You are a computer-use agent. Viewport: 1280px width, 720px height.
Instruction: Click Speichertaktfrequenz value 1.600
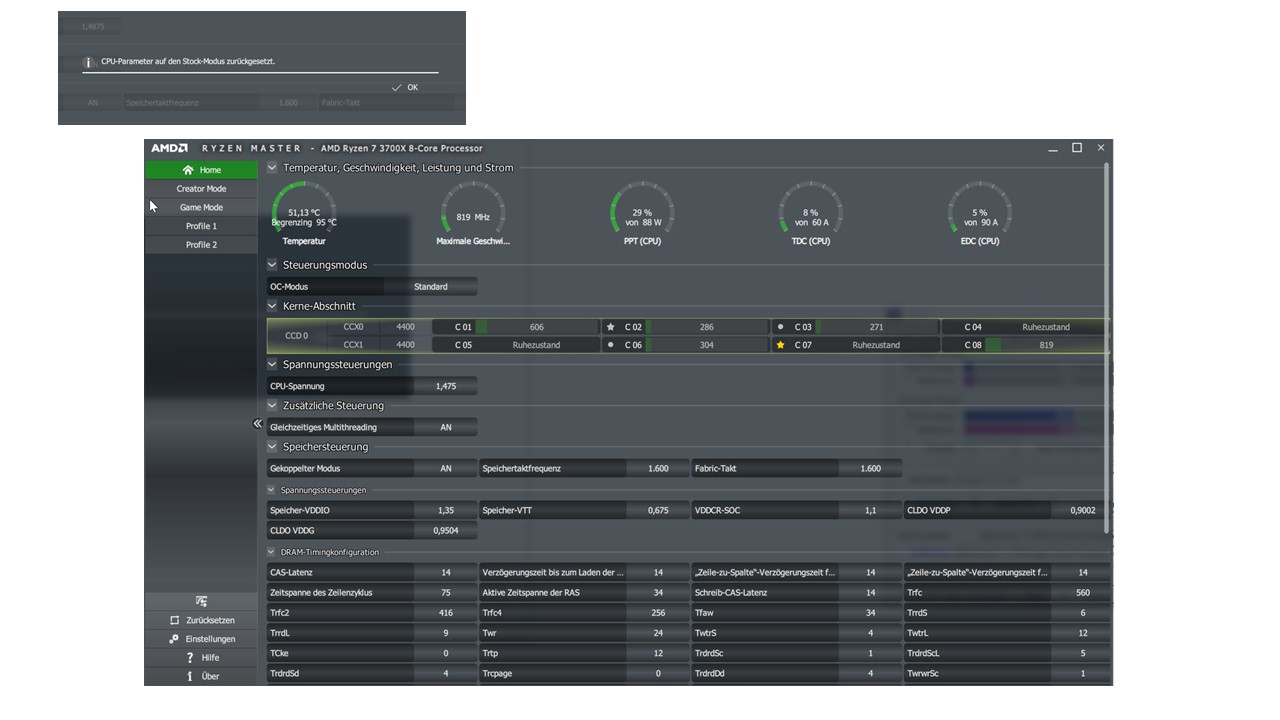[658, 468]
